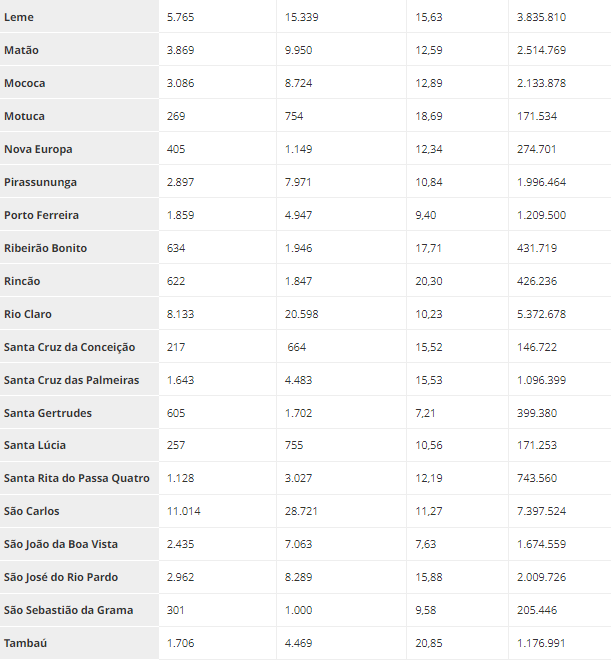Select the Ribeirão Bonito row label
The image size is (611, 660).
pyautogui.click(x=46, y=248)
